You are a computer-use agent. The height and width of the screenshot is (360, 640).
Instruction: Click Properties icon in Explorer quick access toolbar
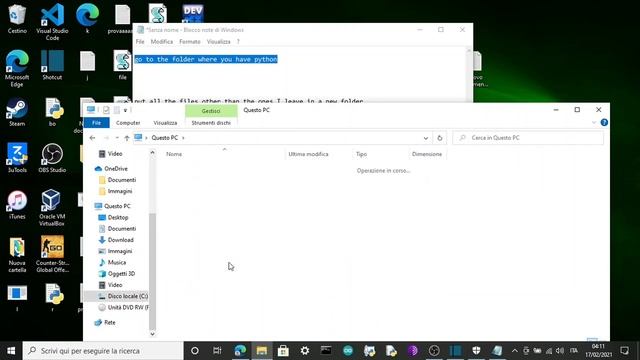tap(106, 110)
